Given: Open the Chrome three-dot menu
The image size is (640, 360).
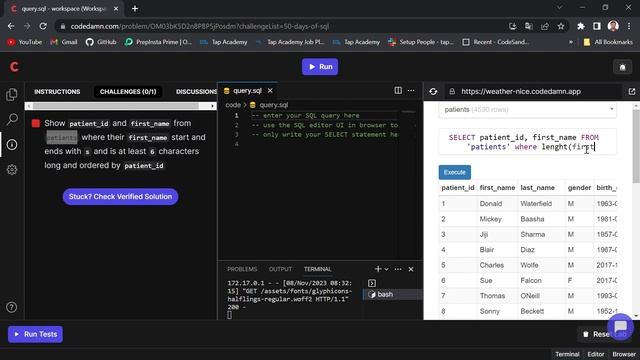Looking at the screenshot, I should 629,26.
